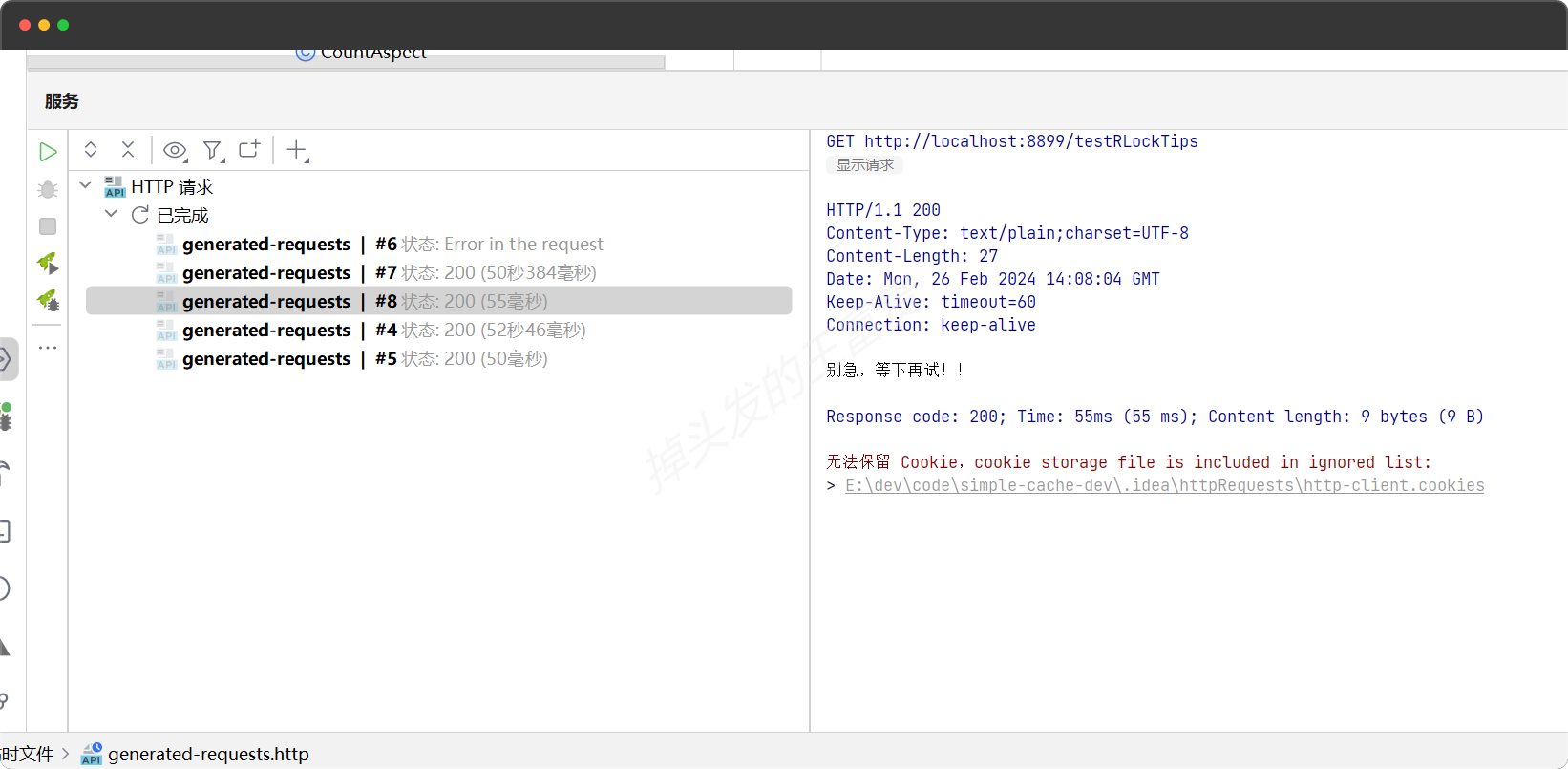The image size is (1568, 769).
Task: Open the Filter funnel dropdown
Action: [213, 150]
